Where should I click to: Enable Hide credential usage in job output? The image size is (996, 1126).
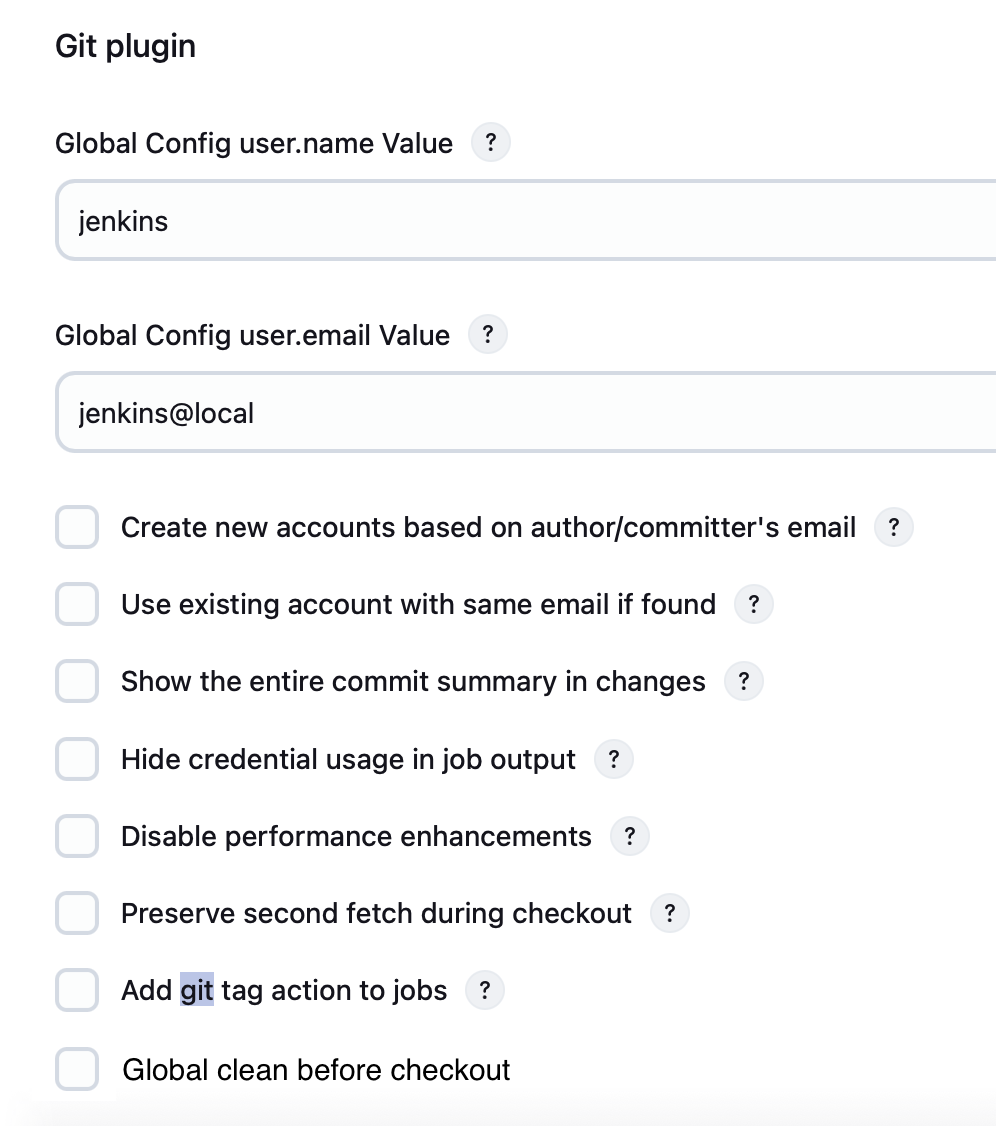(77, 759)
